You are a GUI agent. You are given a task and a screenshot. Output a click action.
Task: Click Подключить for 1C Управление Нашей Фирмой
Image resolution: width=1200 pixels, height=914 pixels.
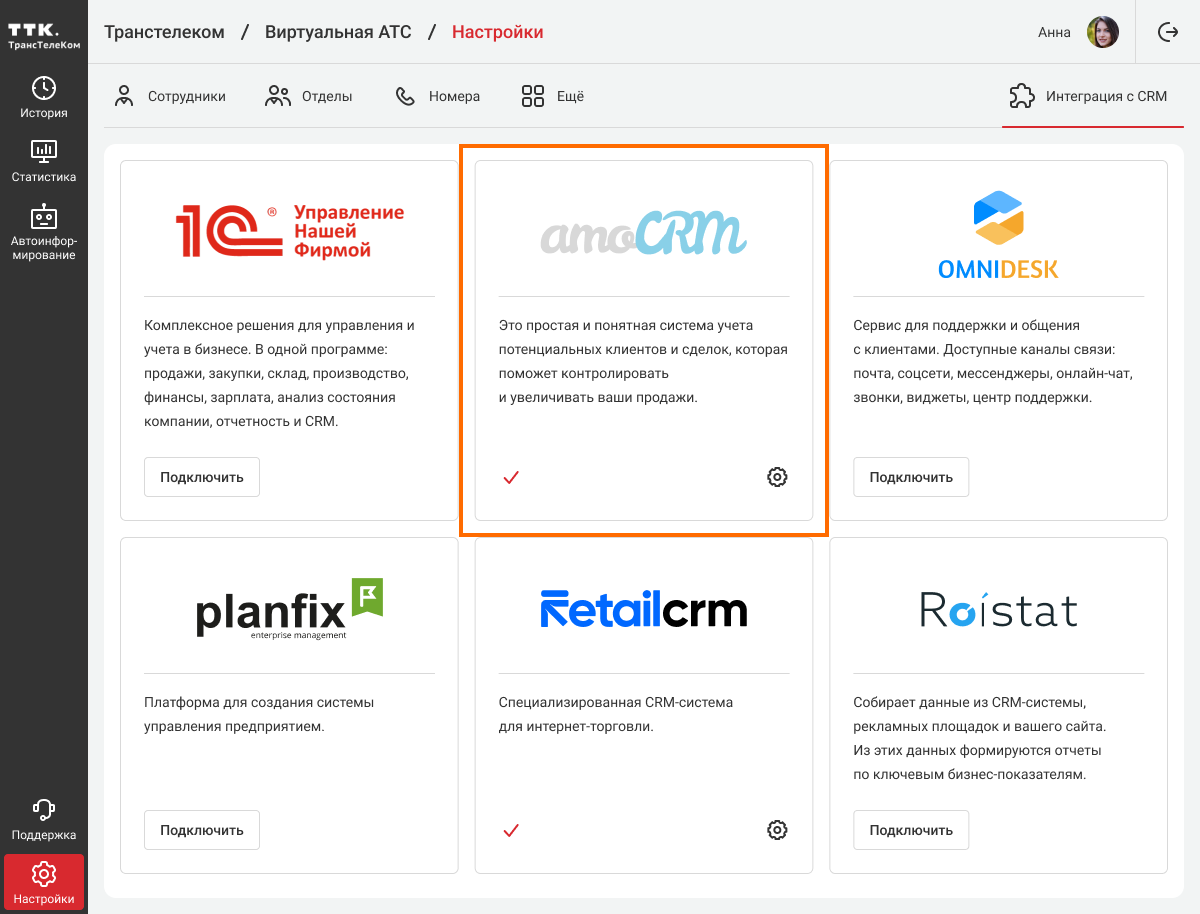[202, 477]
